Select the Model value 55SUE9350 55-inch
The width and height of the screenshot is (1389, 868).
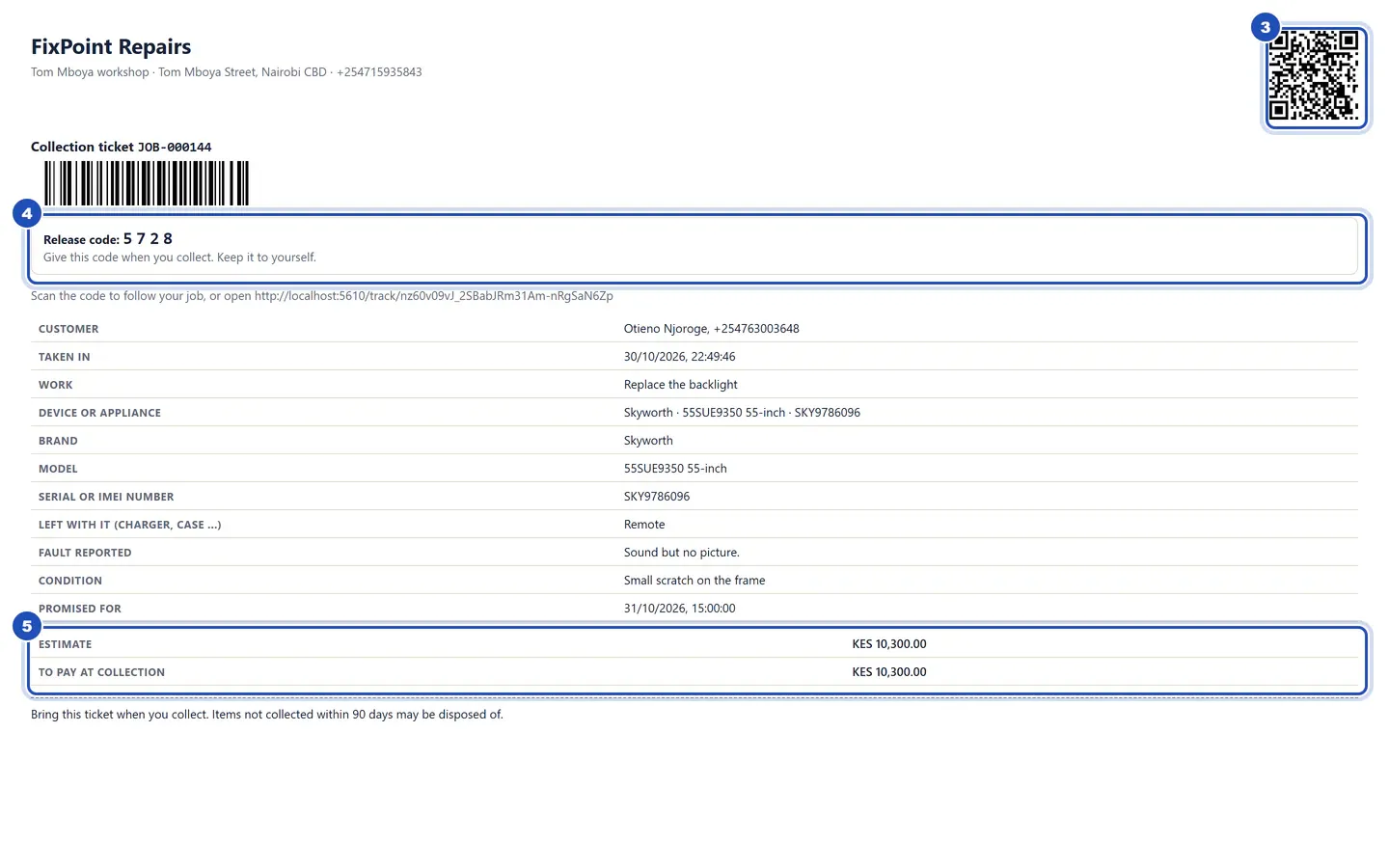tap(675, 469)
